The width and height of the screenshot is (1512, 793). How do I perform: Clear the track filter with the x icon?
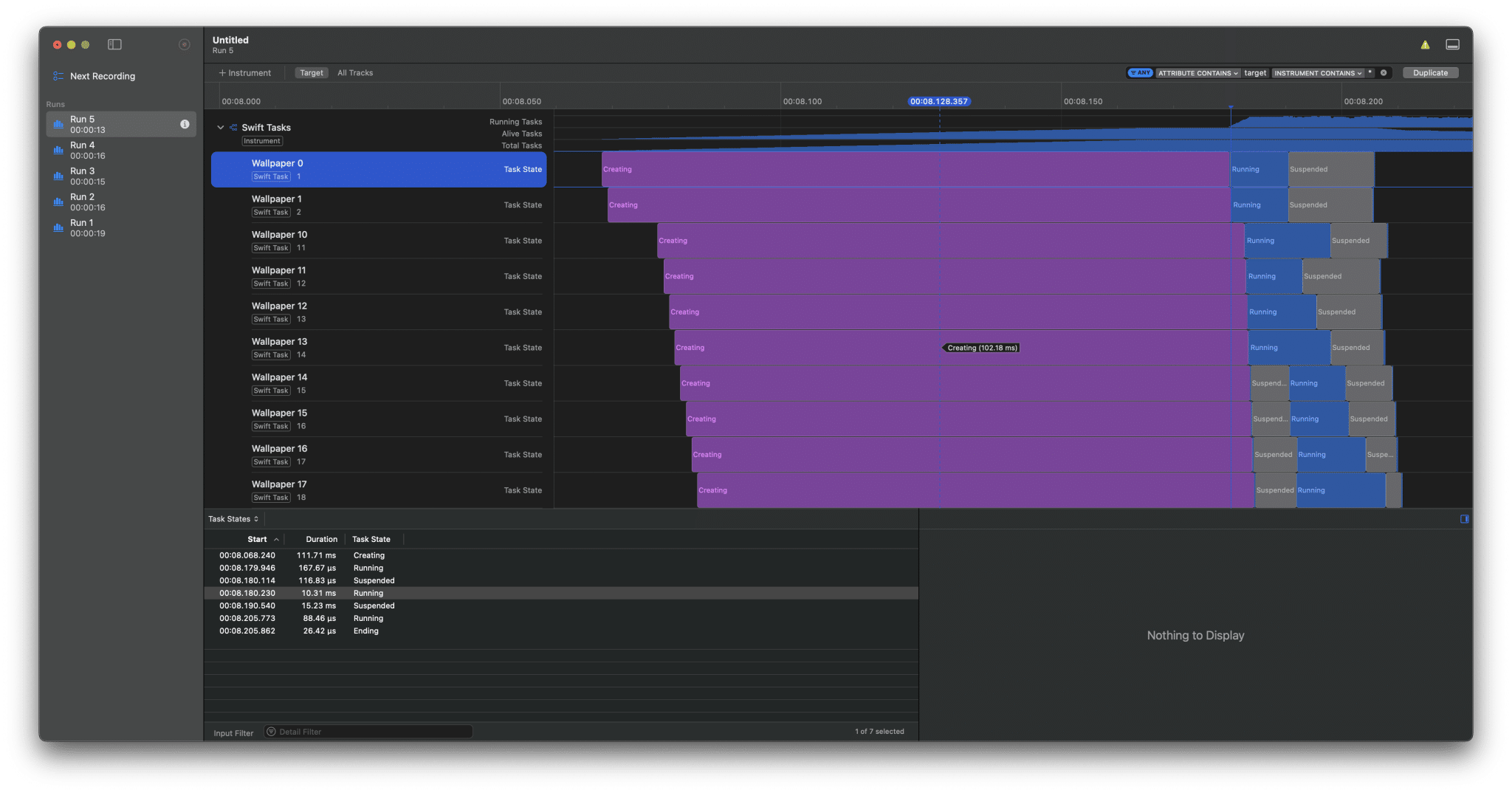(1384, 73)
